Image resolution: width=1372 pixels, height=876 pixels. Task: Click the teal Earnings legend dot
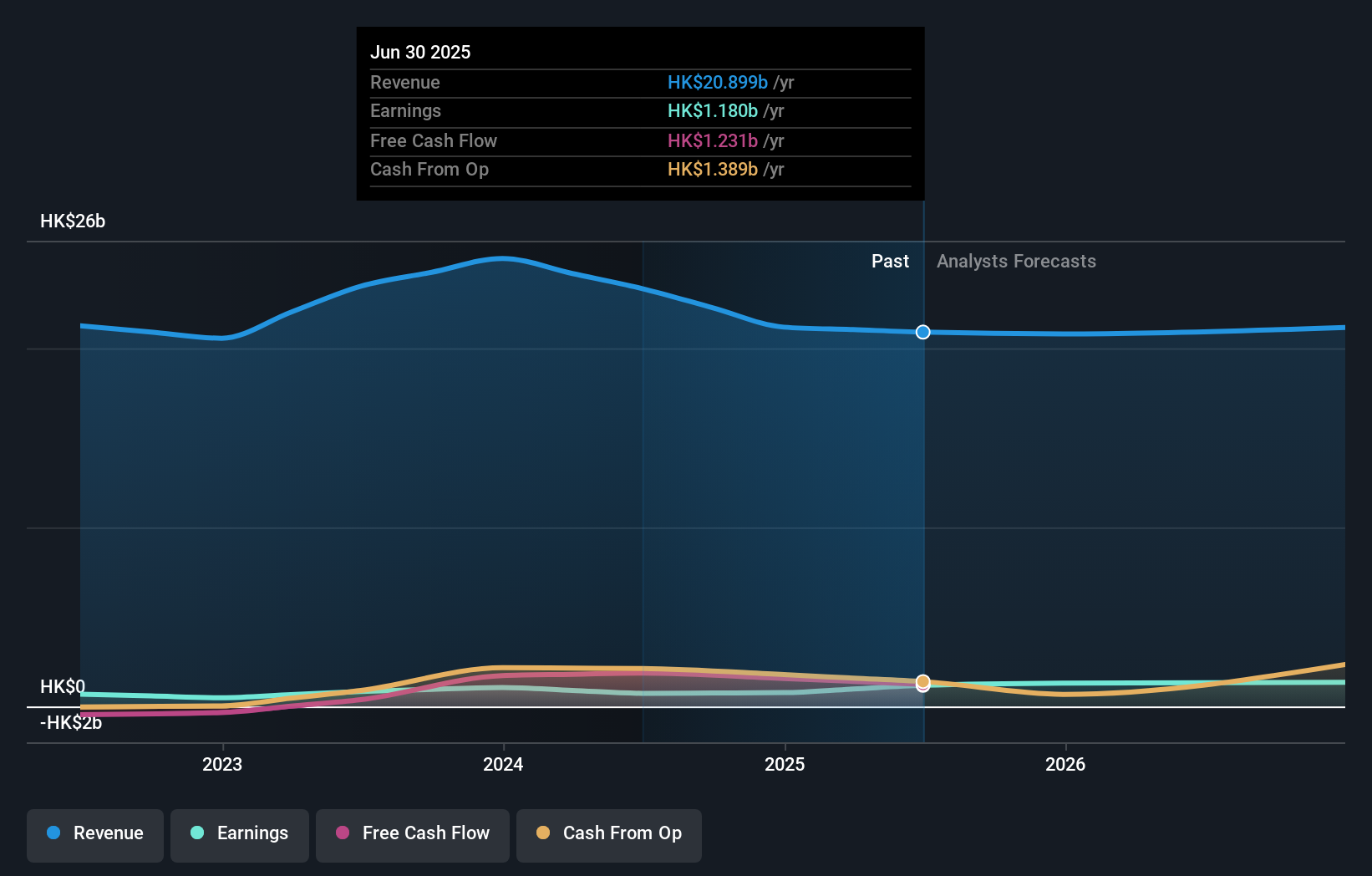click(196, 833)
